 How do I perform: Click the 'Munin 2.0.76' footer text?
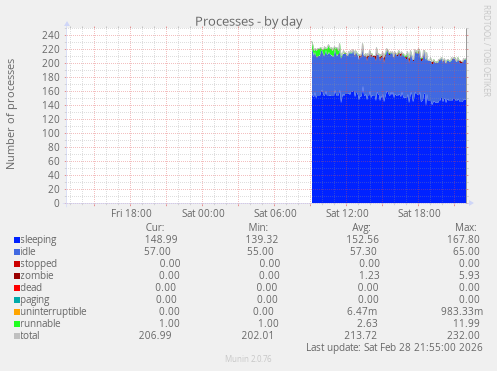(248, 359)
